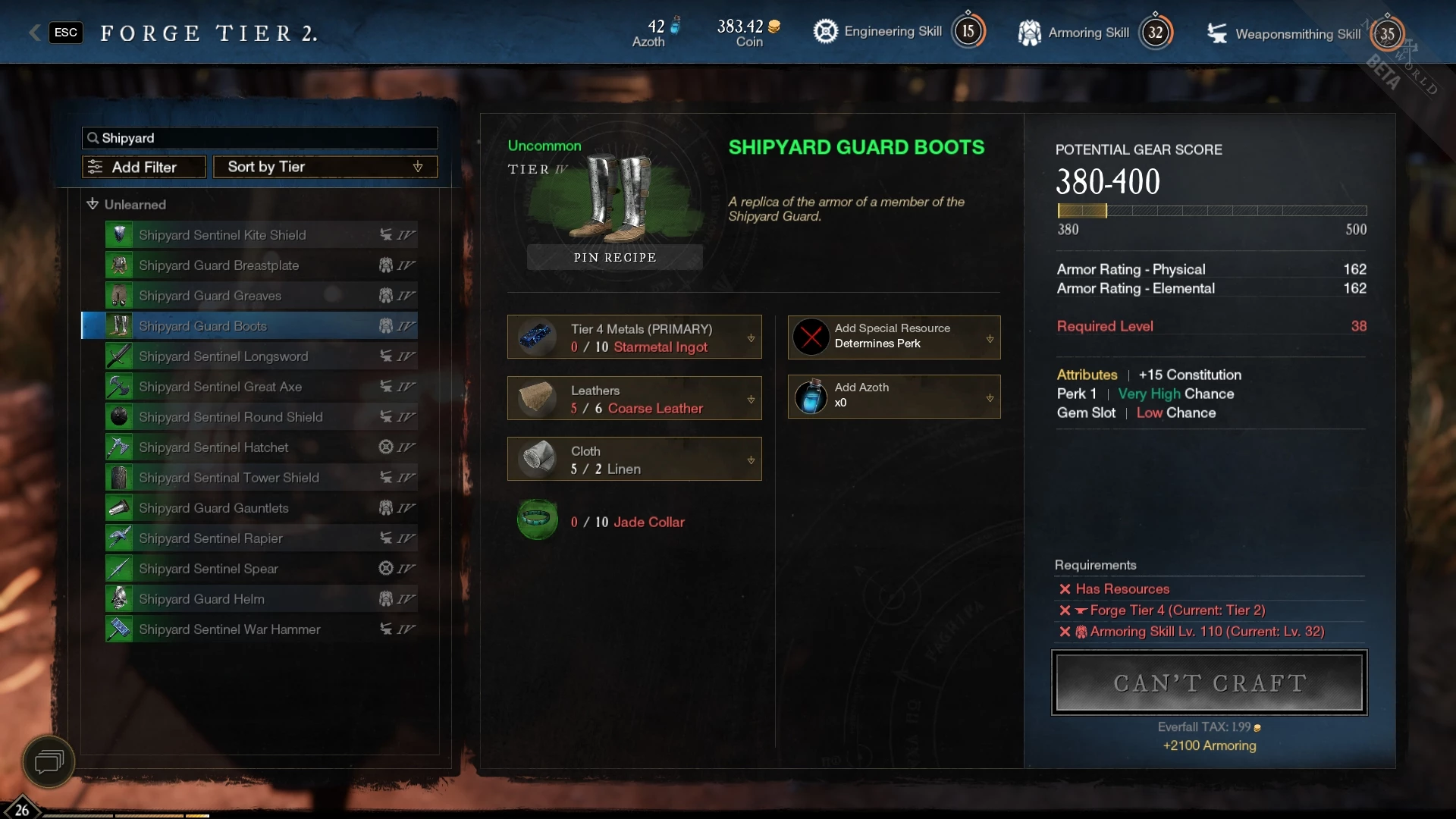Click the gear score range slider
This screenshot has width=1456, height=819.
(x=1212, y=211)
